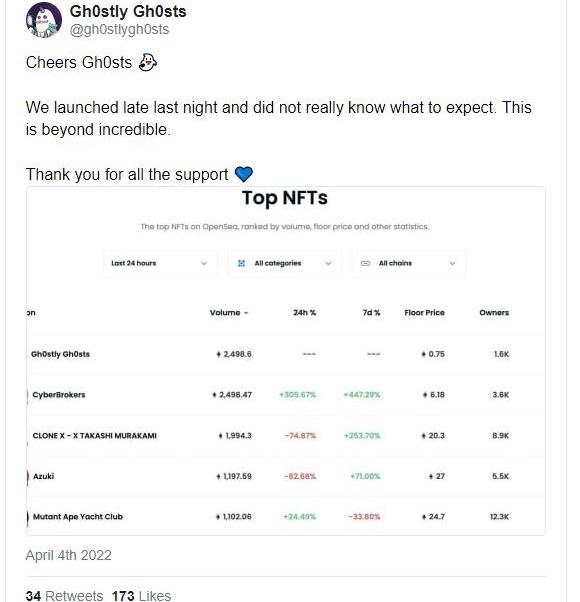Open CLONE X - X TAKASHI MURAKAMI collection

click(94, 436)
